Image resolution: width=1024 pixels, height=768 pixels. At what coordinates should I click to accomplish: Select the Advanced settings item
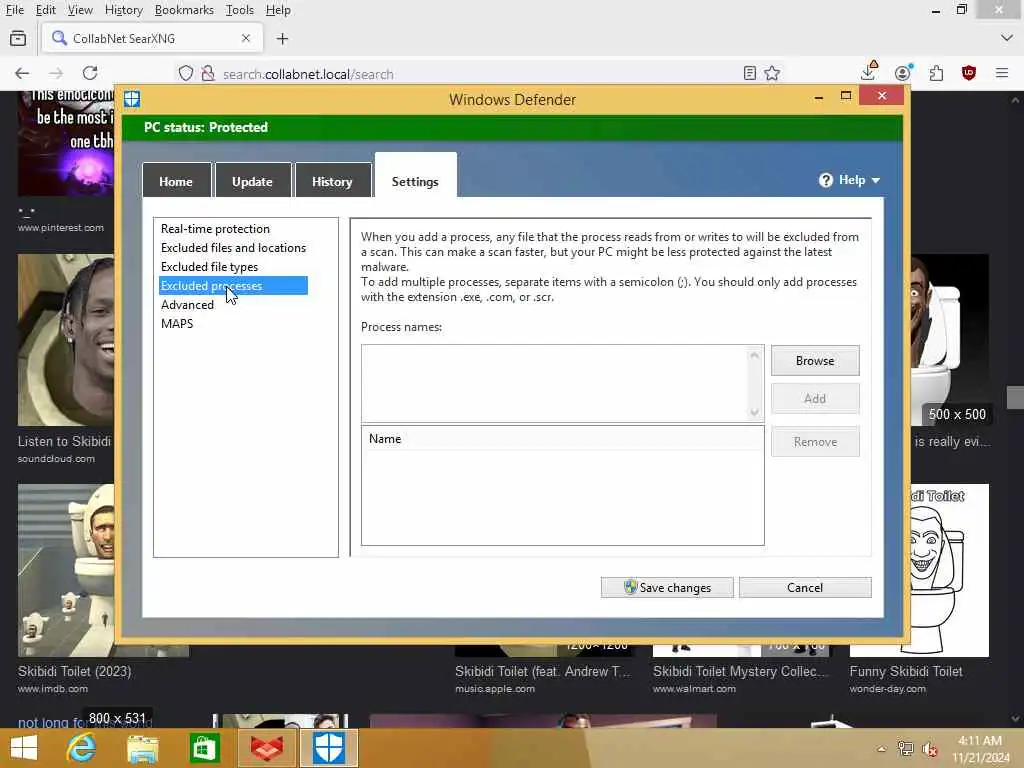point(187,304)
